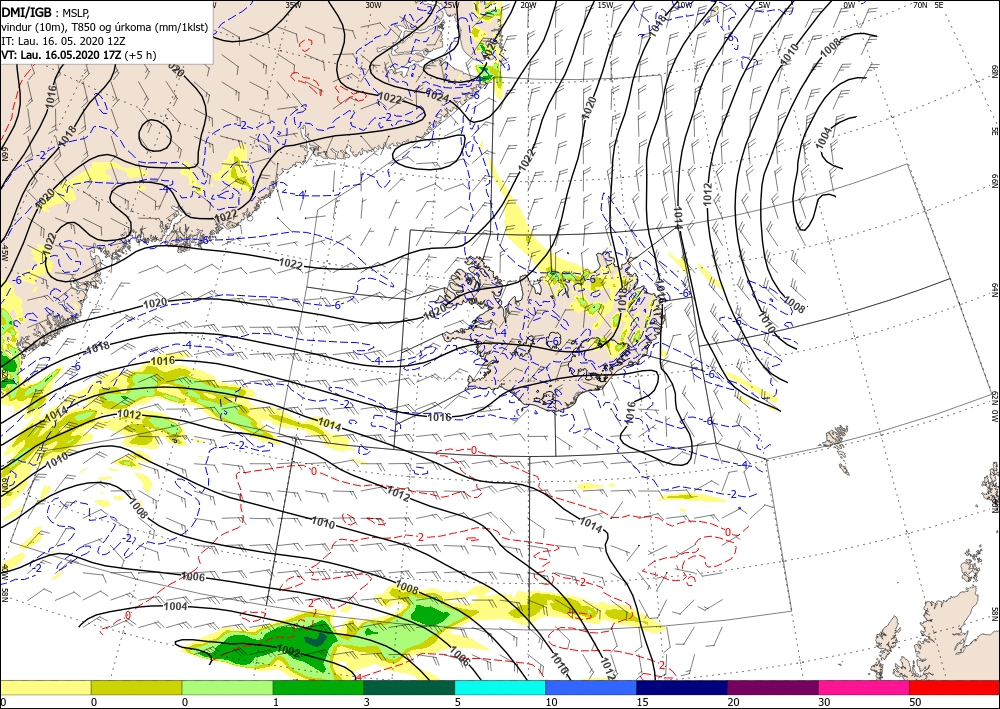Screen dimensions: 1000x709
Task: Click the '30W' longitude label
Action: (373, 5)
